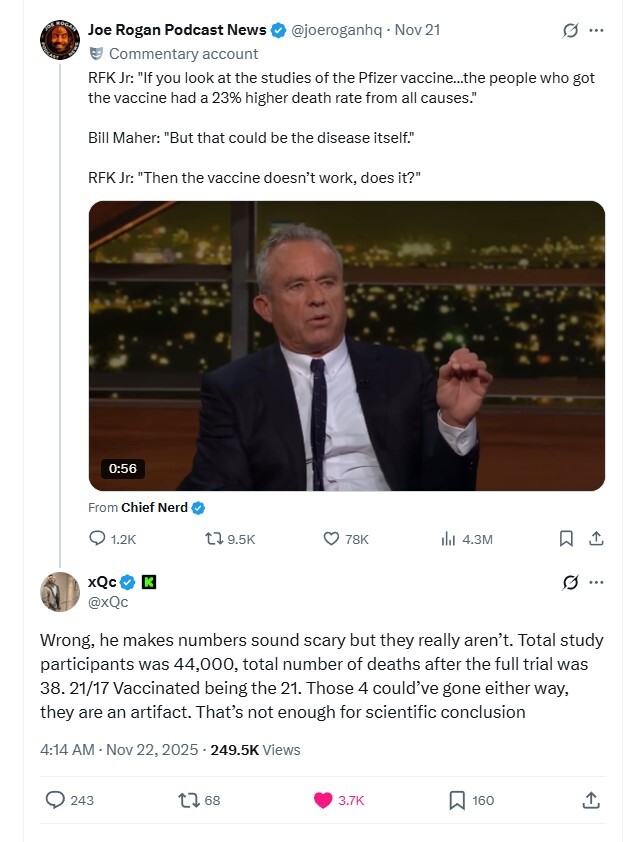Viewport: 641px width, 842px height.
Task: Play the RFK Jr video clip
Action: pyautogui.click(x=346, y=346)
